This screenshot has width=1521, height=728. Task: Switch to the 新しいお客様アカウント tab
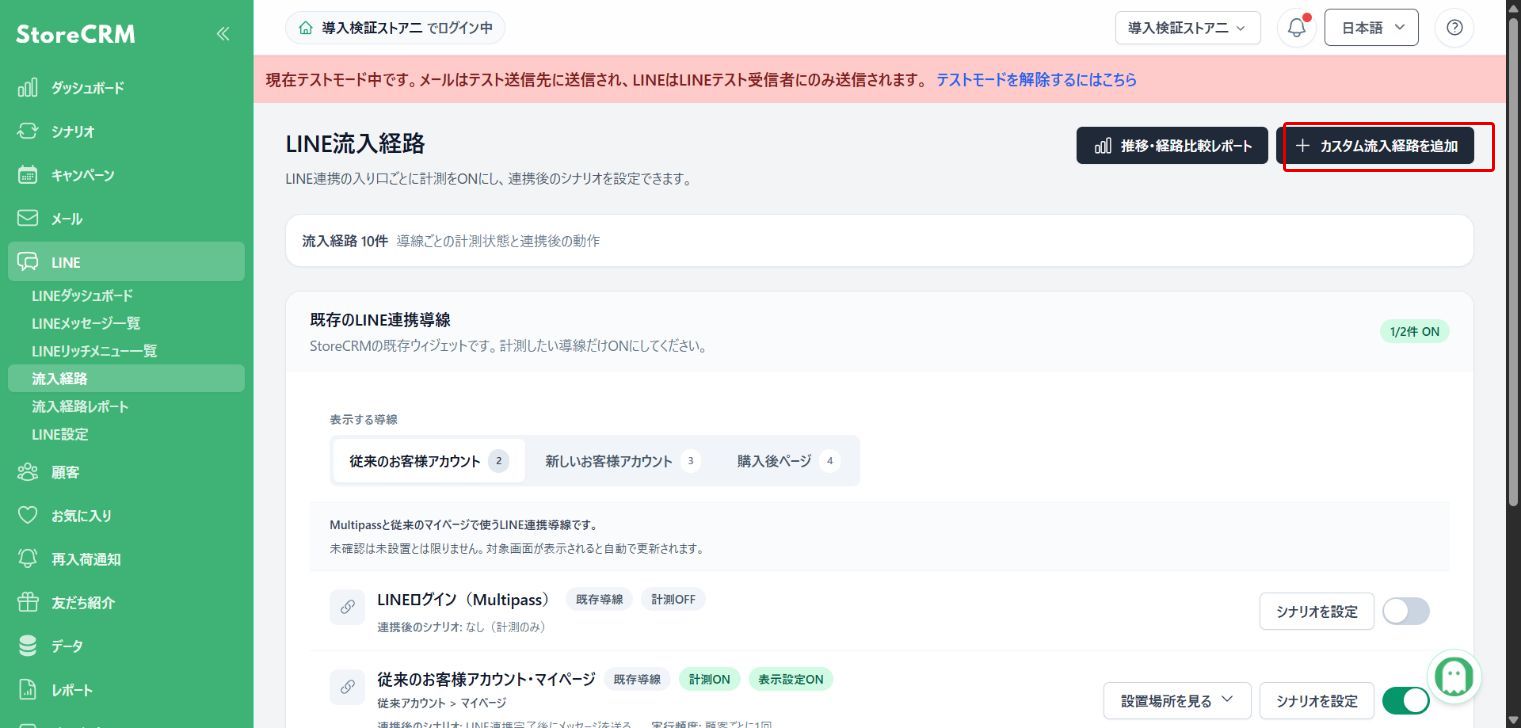coord(622,461)
